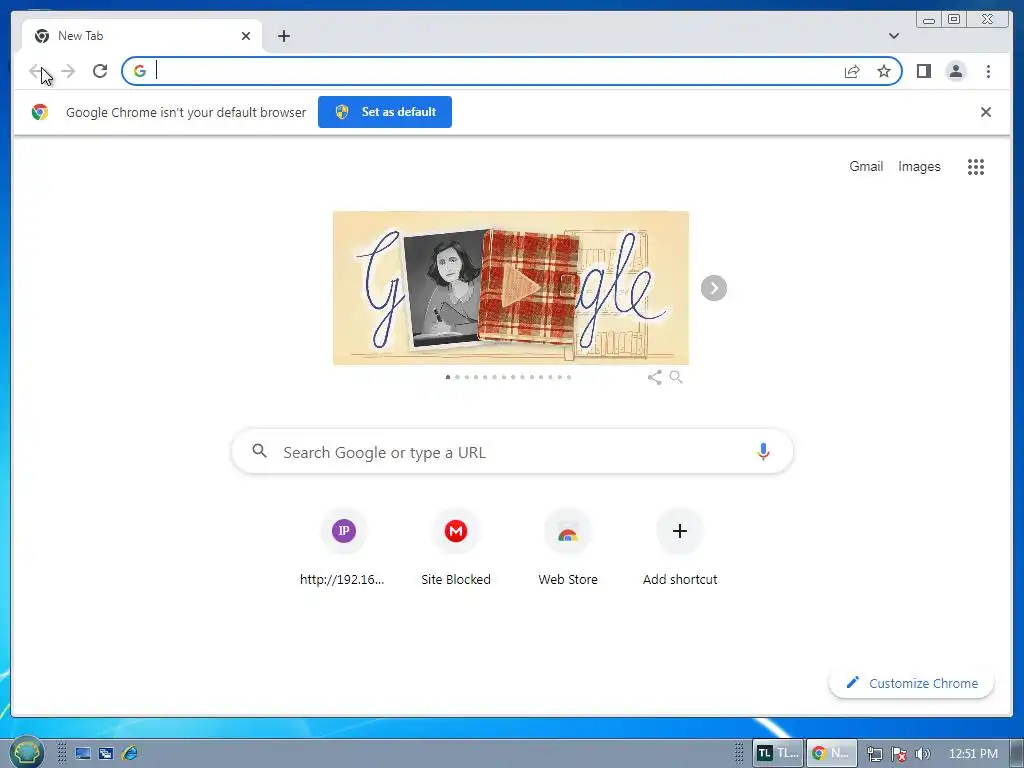Dismiss the default browser notification bar

click(985, 112)
